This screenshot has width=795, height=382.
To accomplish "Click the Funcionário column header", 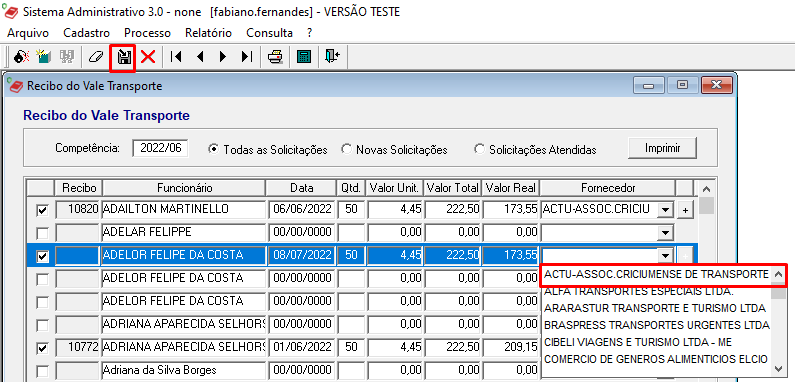I will pyautogui.click(x=184, y=188).
